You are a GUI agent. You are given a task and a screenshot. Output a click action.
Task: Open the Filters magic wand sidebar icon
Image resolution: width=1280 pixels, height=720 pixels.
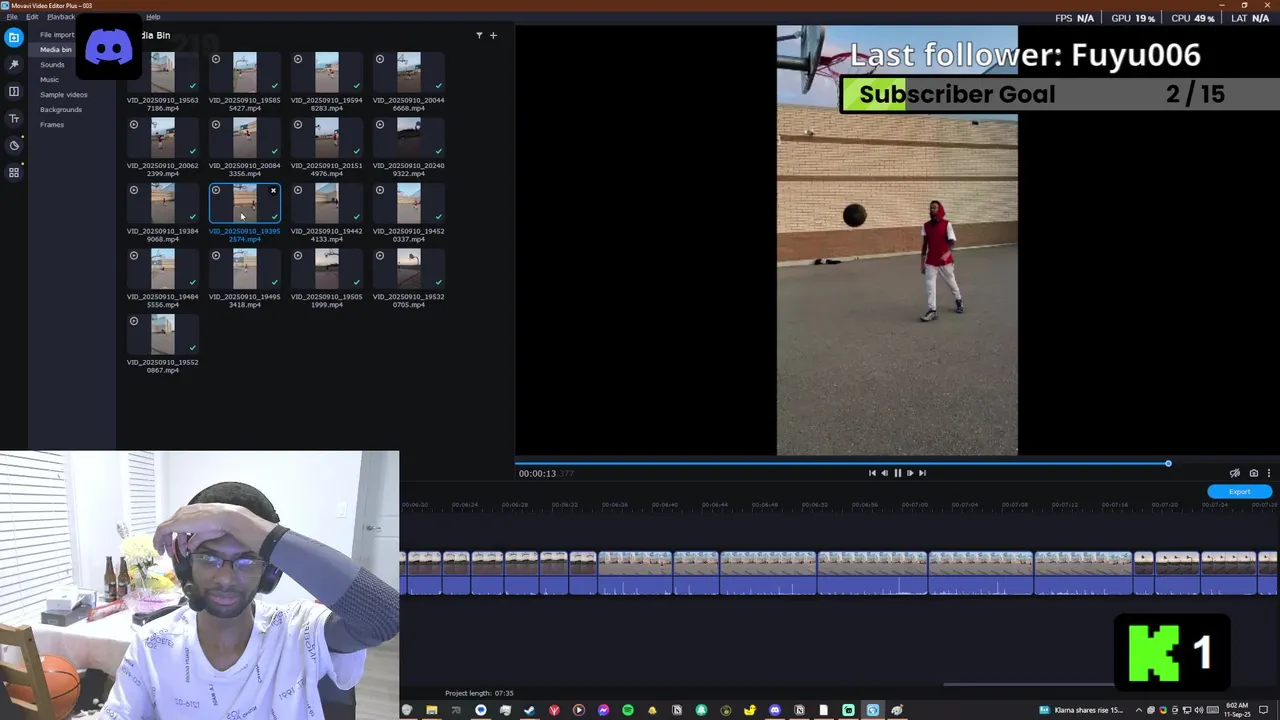(14, 64)
